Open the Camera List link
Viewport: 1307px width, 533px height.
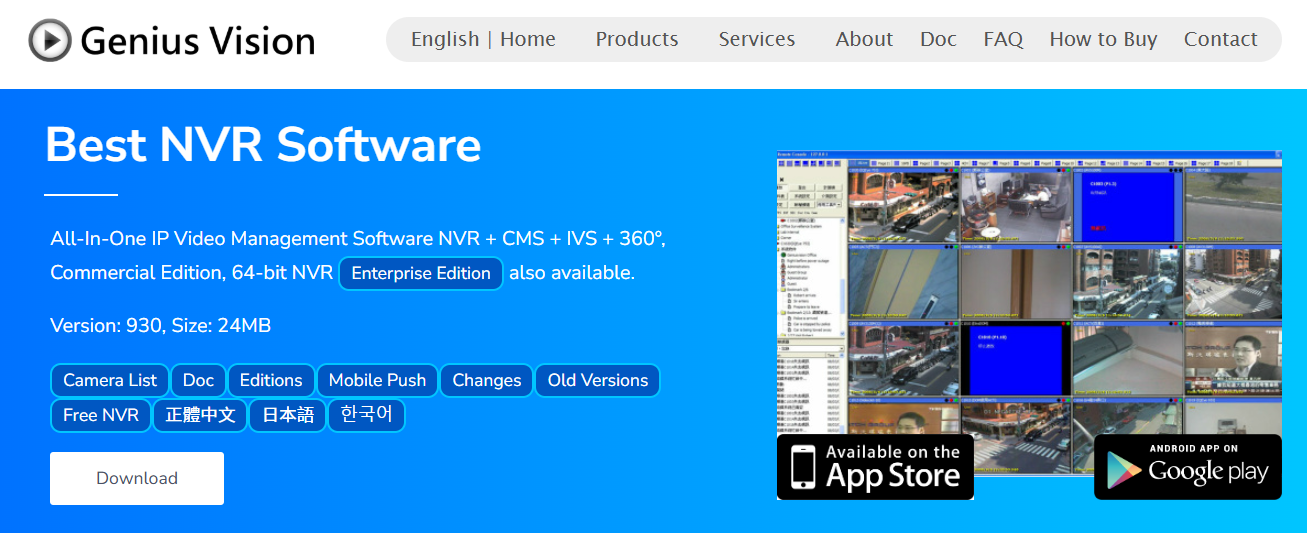click(x=110, y=380)
